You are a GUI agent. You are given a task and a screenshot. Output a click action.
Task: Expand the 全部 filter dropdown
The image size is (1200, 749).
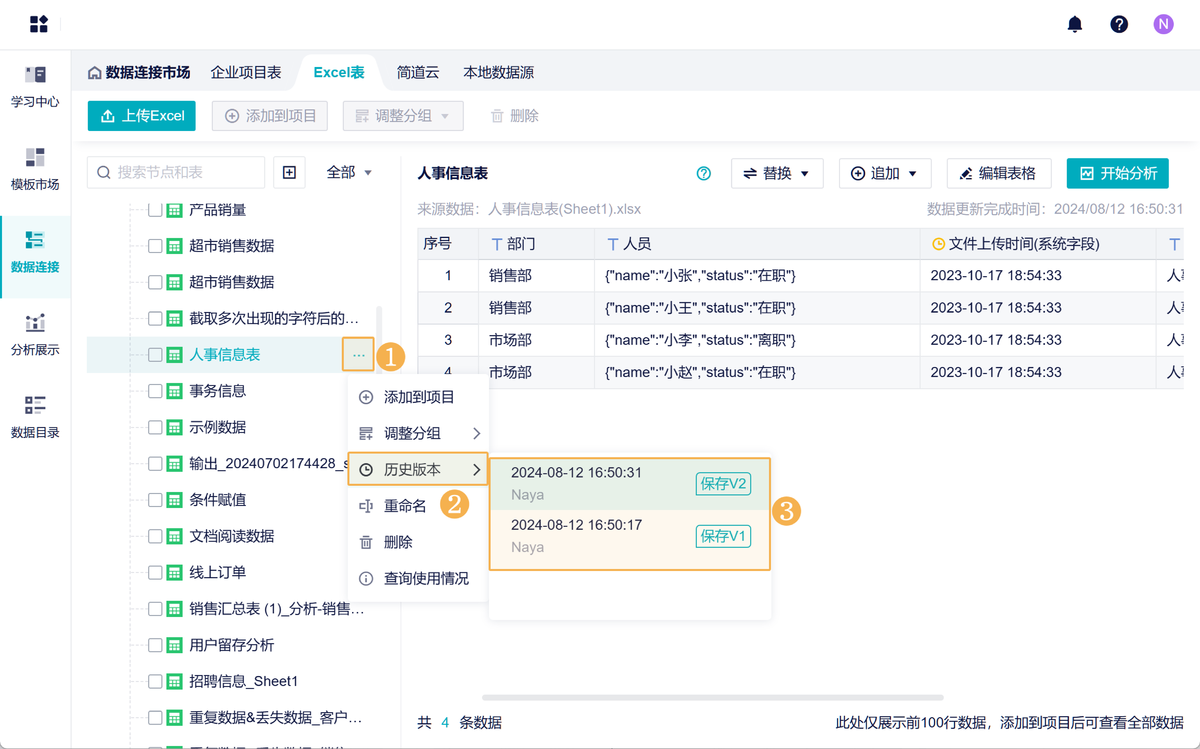coord(349,173)
